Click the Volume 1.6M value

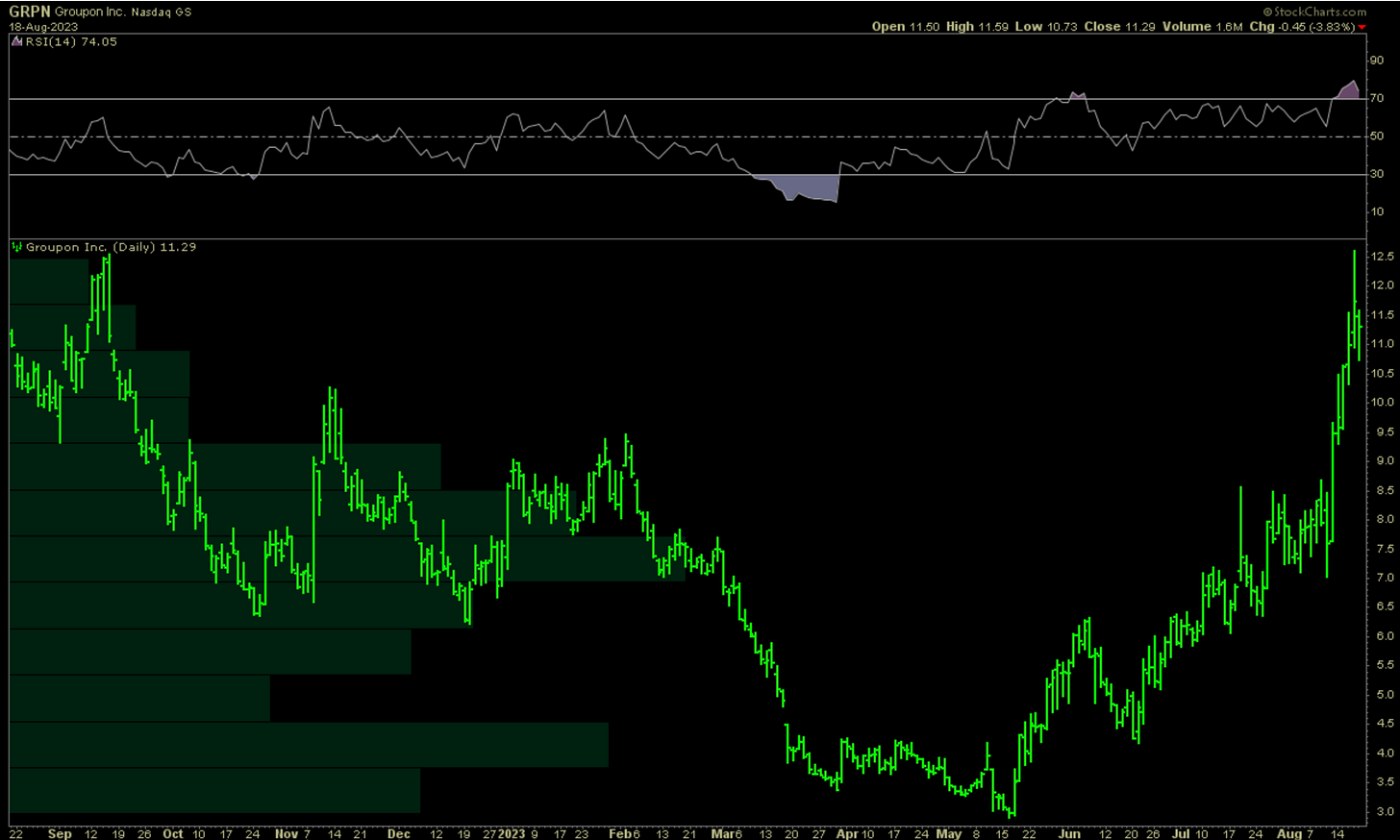pos(1203,27)
